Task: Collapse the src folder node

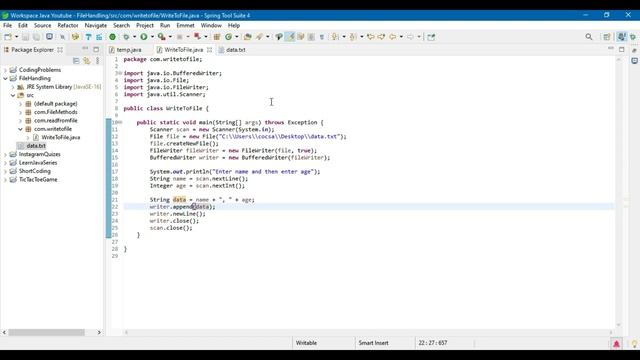Action: [x=13, y=96]
